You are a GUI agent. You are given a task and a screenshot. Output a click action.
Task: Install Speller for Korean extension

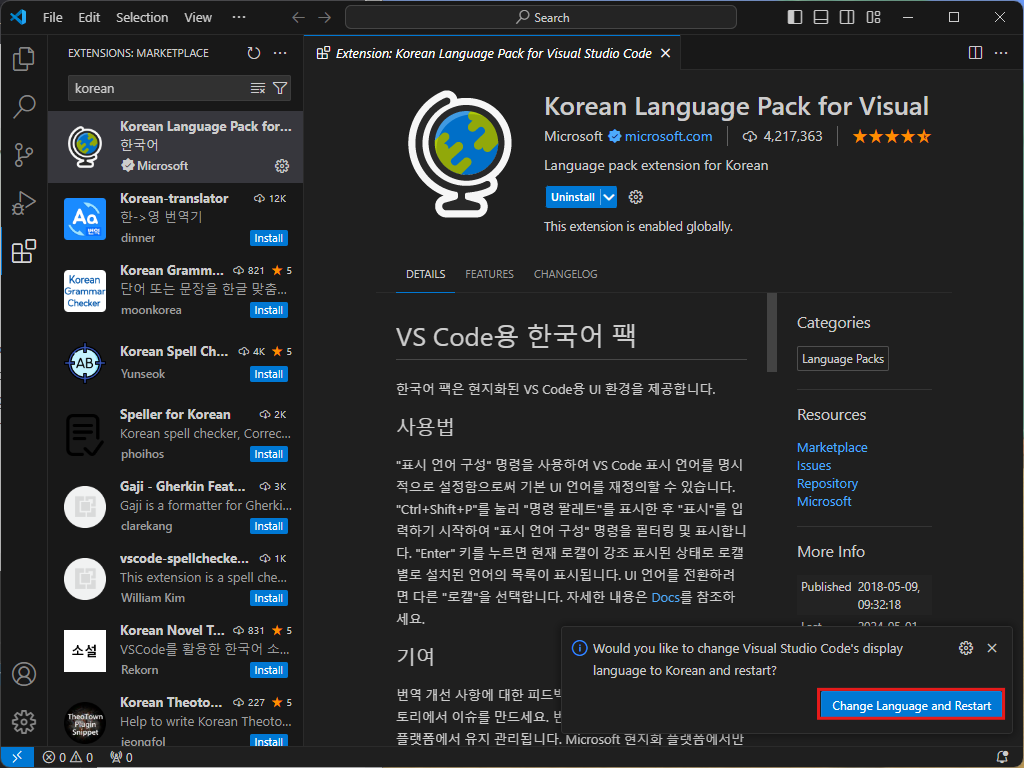coord(268,454)
